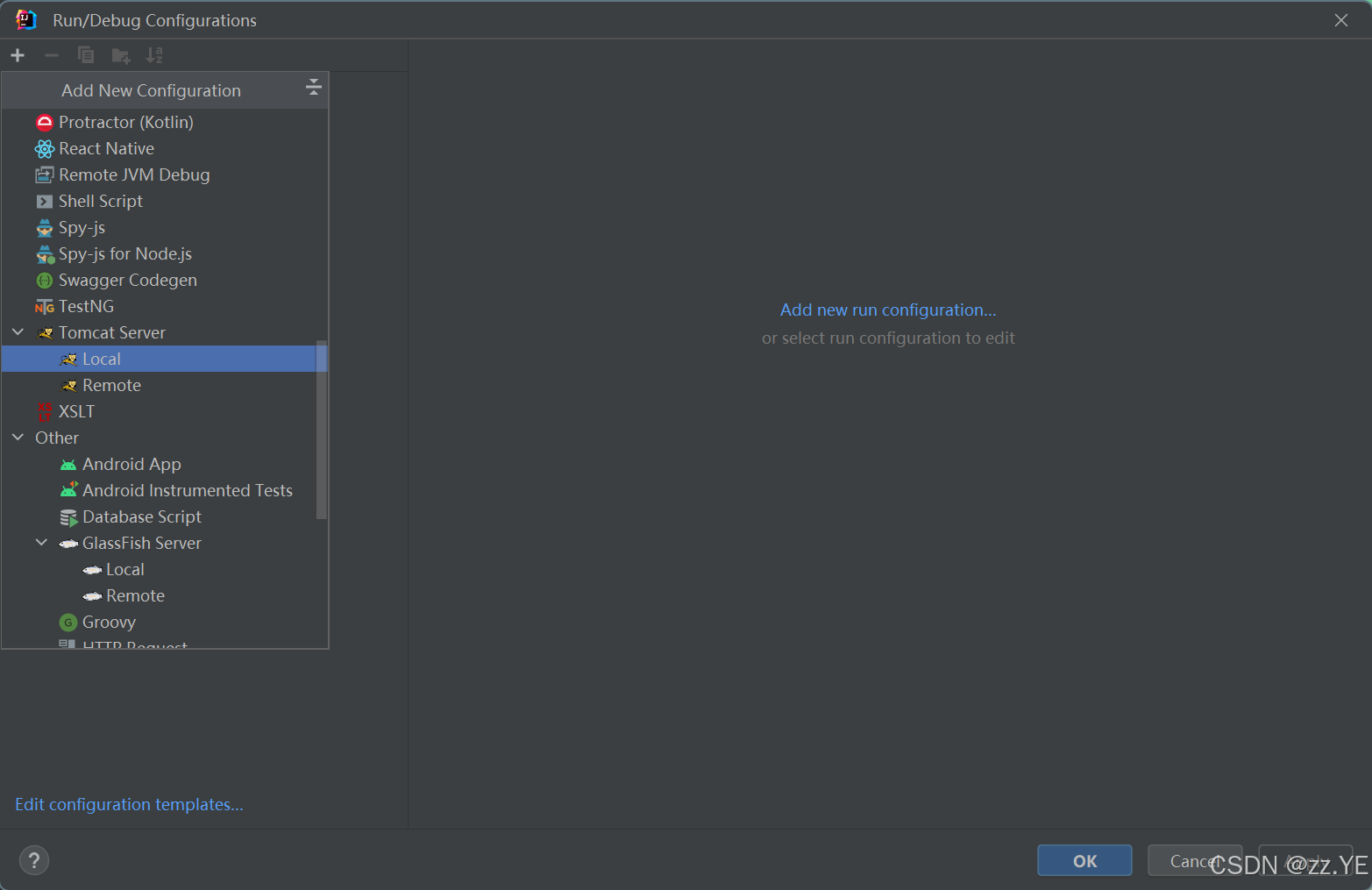This screenshot has width=1372, height=890.
Task: Click the React Native atom icon
Action: tap(45, 148)
